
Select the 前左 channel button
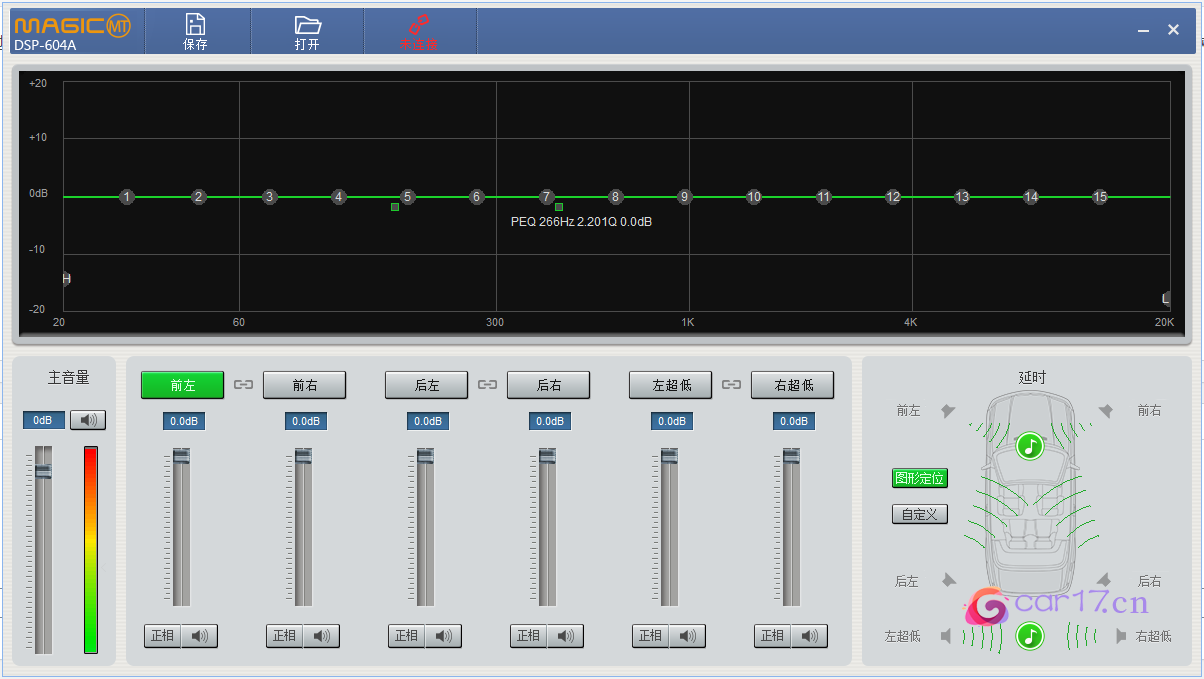pos(183,385)
